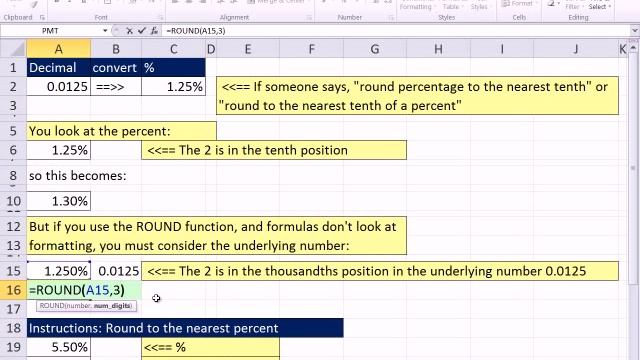640x360 pixels.
Task: Select column H header
Action: click(438, 49)
